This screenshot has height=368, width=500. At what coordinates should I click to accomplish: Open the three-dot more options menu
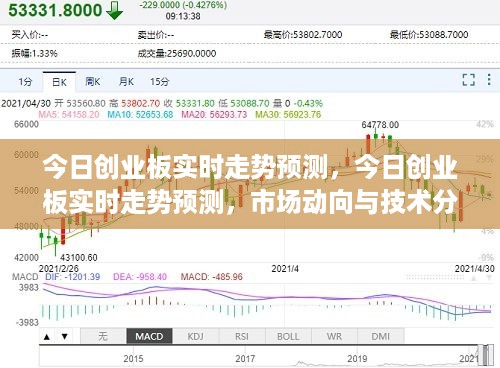[489, 80]
